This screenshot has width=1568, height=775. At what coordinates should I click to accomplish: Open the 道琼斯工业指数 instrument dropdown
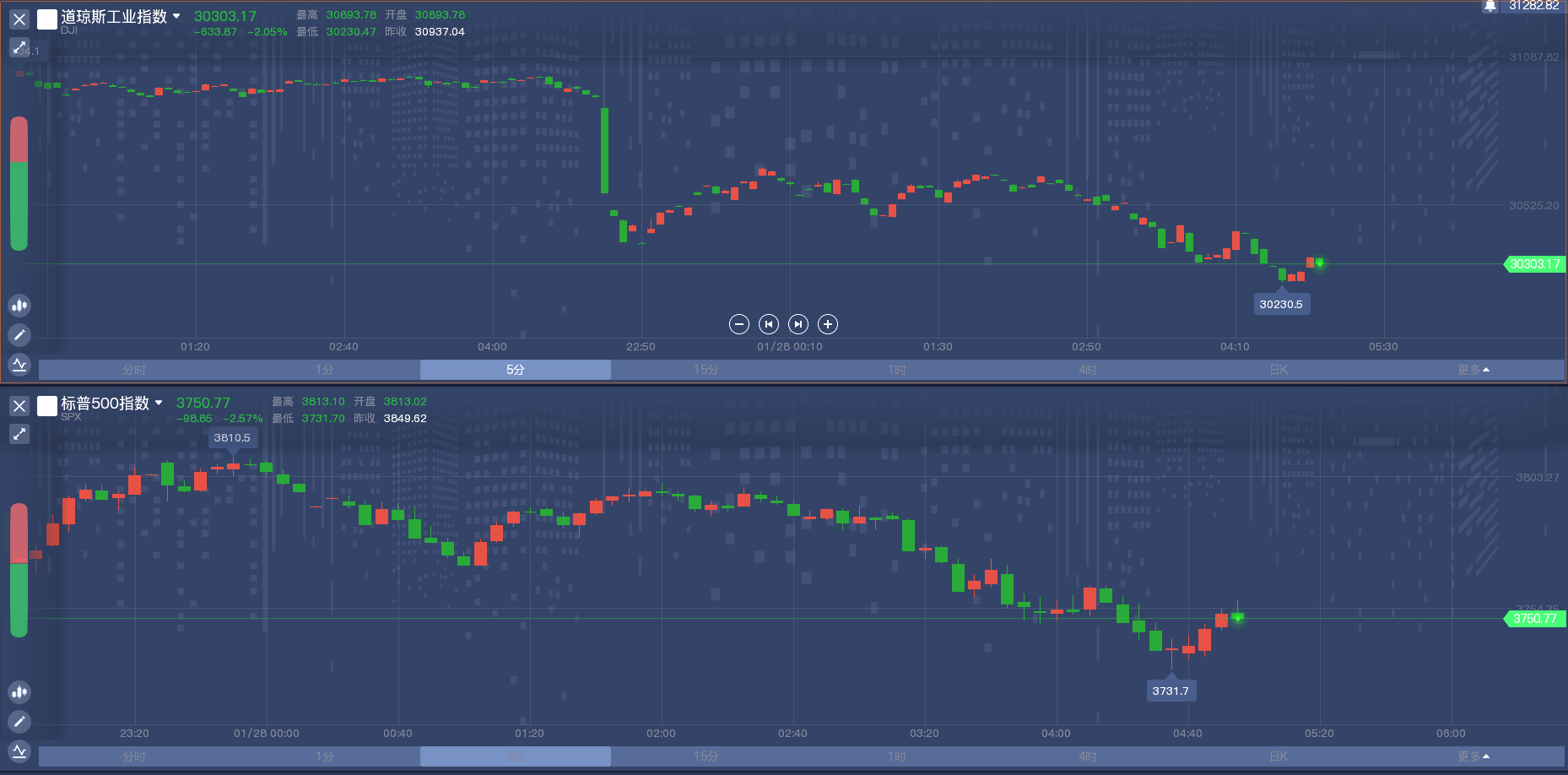[x=176, y=16]
